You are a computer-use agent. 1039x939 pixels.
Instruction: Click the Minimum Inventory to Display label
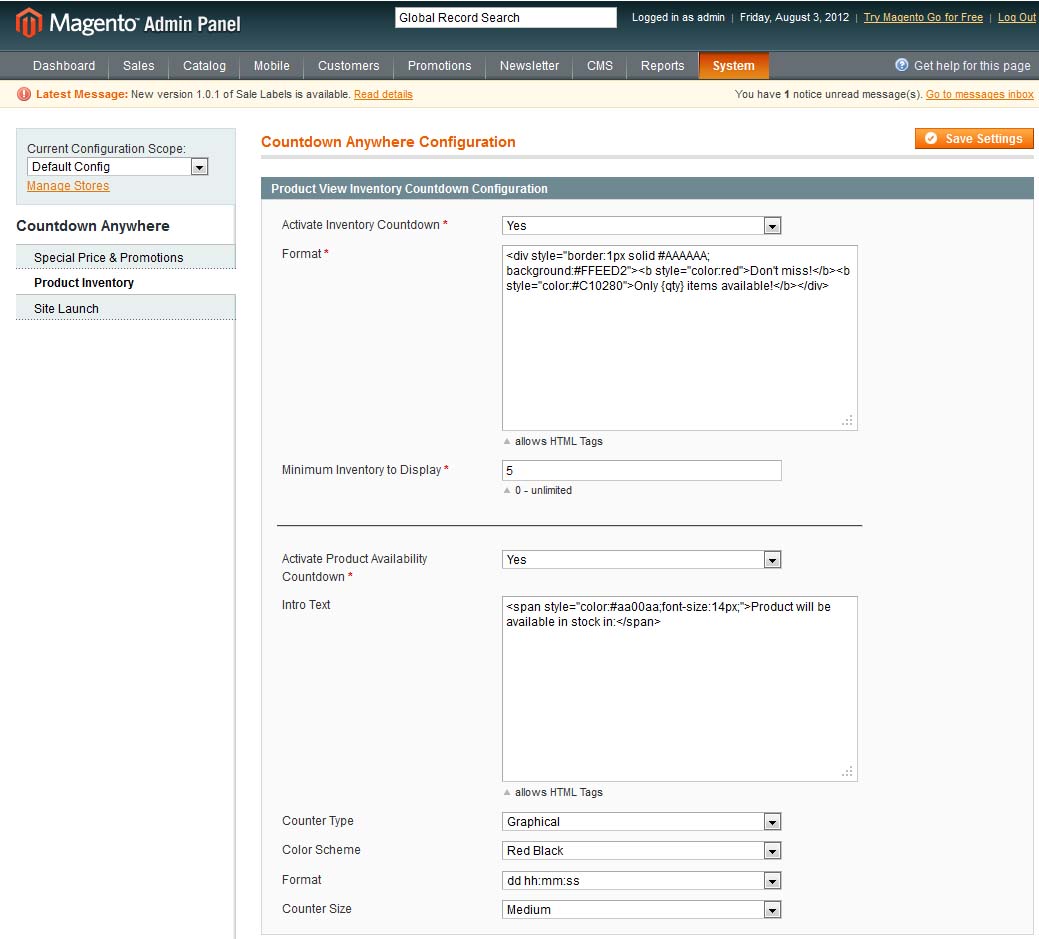361,470
